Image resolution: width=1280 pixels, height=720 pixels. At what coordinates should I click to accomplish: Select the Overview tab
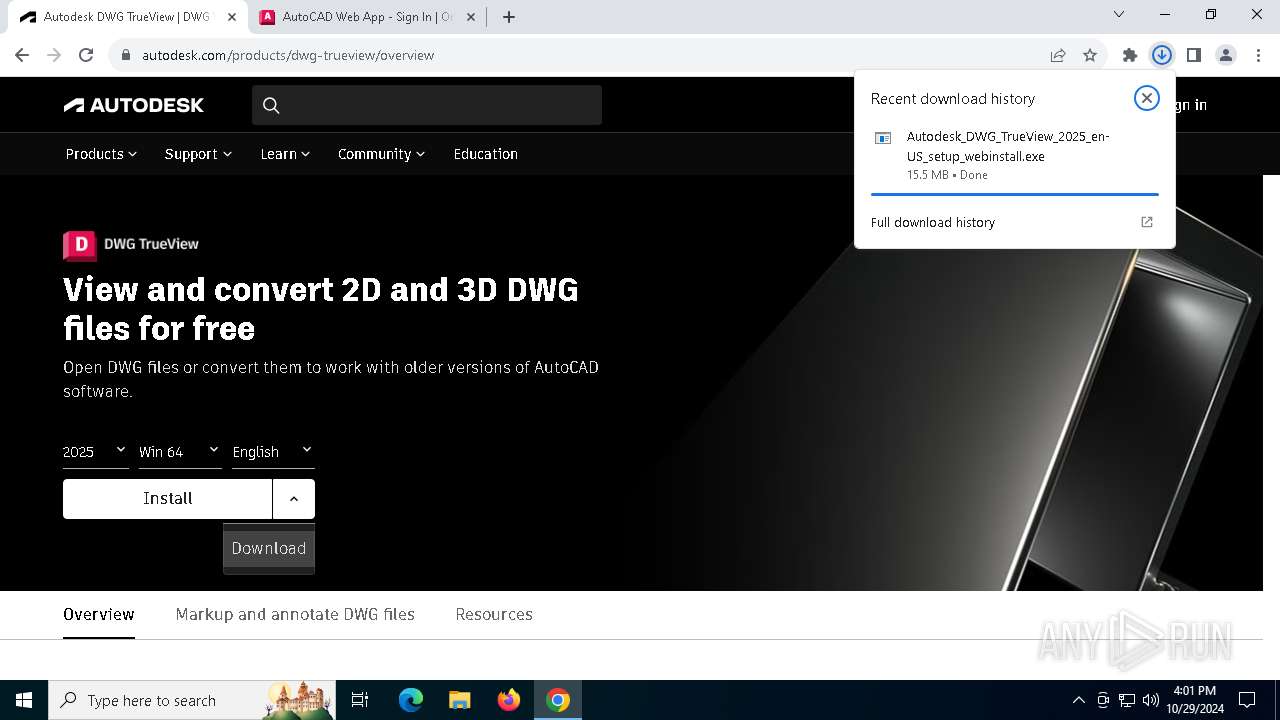click(99, 614)
